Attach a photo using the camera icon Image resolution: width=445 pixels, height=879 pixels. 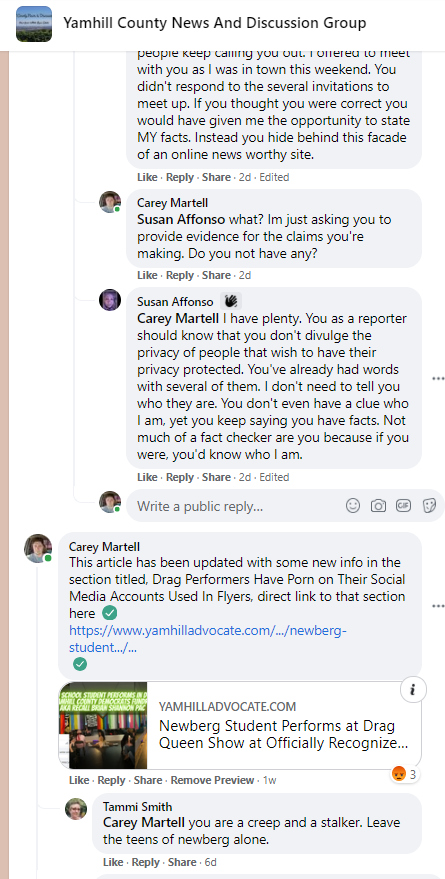pyautogui.click(x=378, y=506)
